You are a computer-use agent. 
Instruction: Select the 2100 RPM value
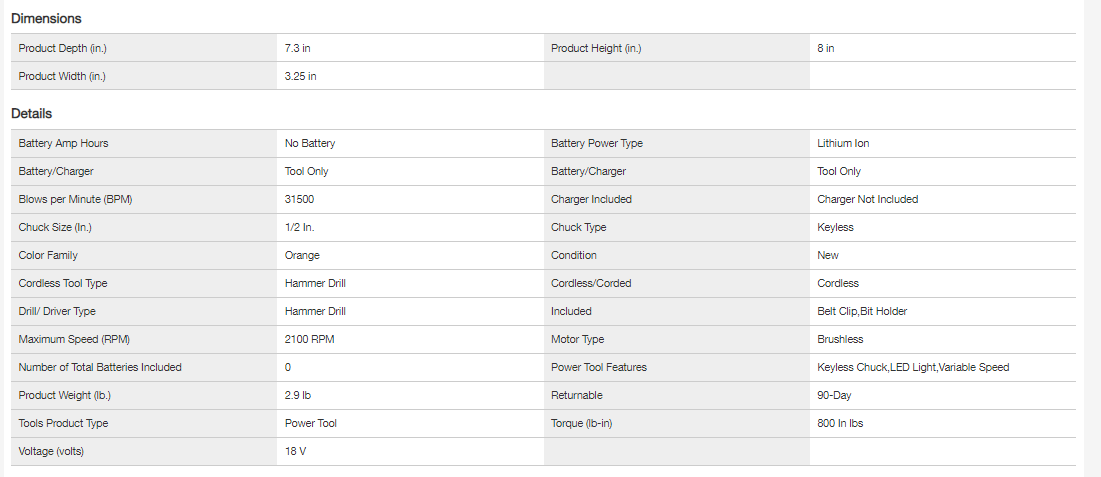[310, 339]
